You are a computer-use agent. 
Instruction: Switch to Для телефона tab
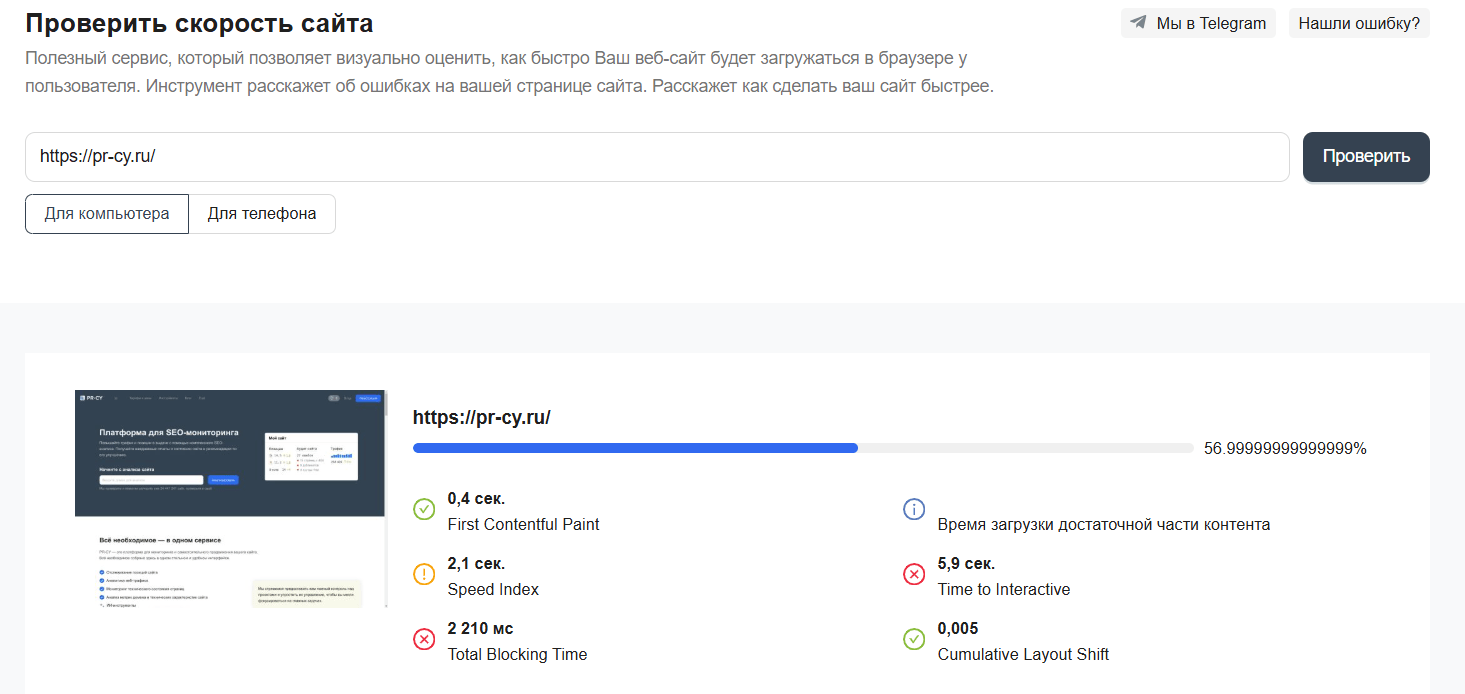(x=262, y=214)
